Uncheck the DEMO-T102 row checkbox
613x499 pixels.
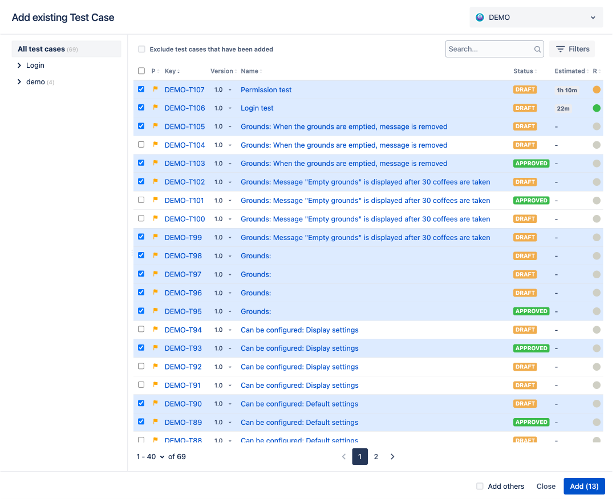141,182
